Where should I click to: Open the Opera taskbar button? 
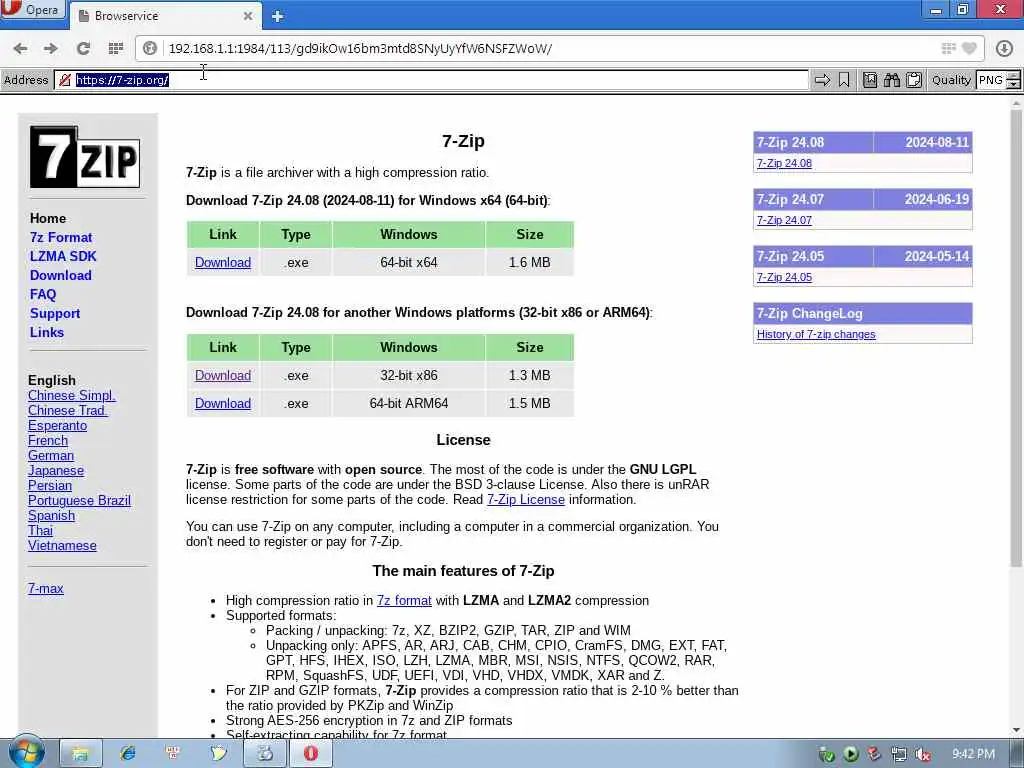click(x=311, y=754)
